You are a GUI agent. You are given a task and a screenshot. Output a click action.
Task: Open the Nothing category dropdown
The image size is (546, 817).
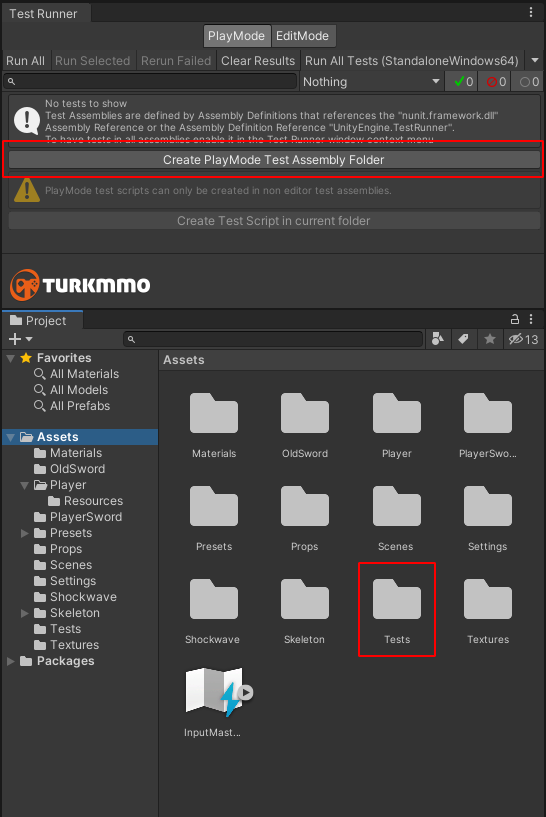point(371,82)
